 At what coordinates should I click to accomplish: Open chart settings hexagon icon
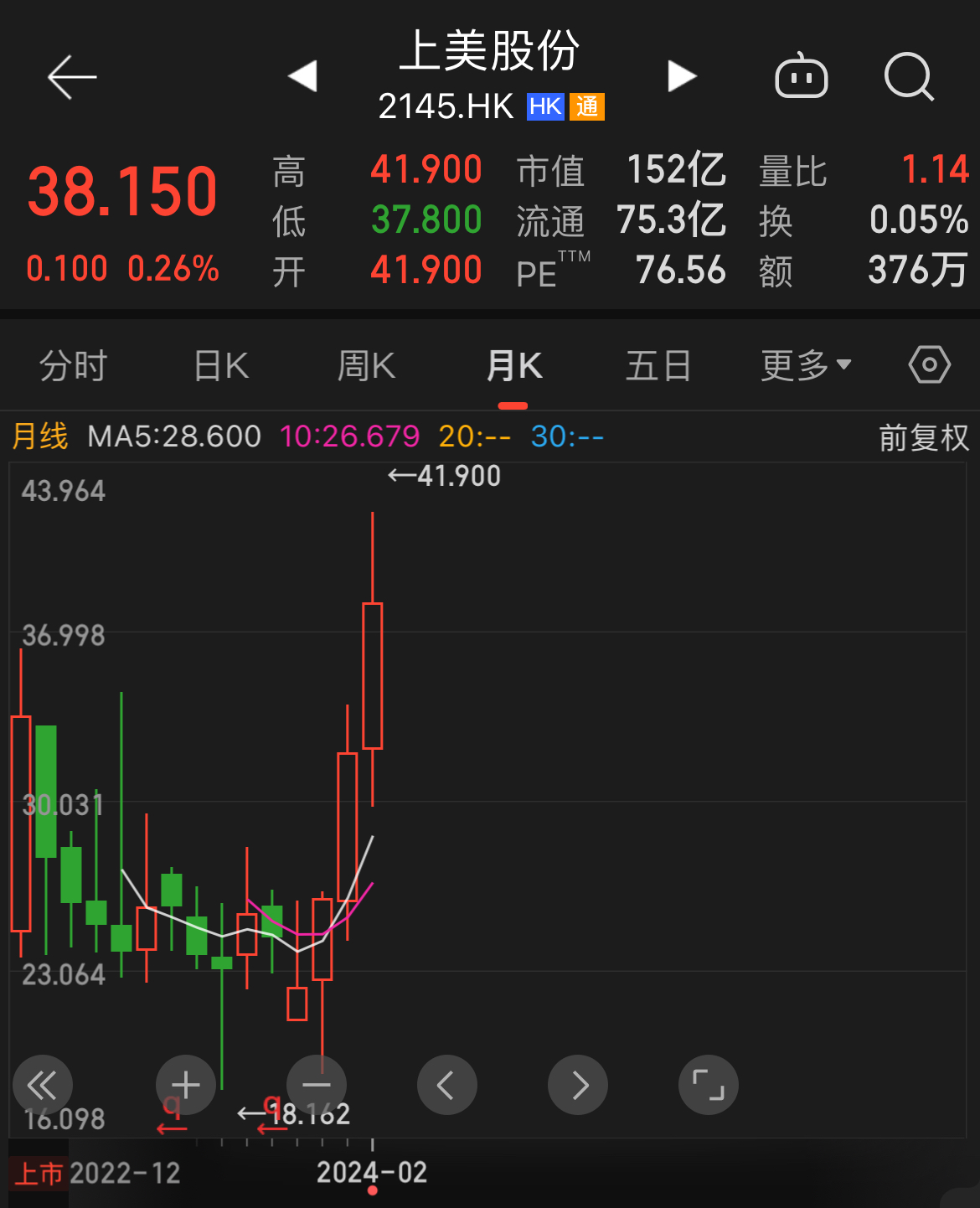929,365
